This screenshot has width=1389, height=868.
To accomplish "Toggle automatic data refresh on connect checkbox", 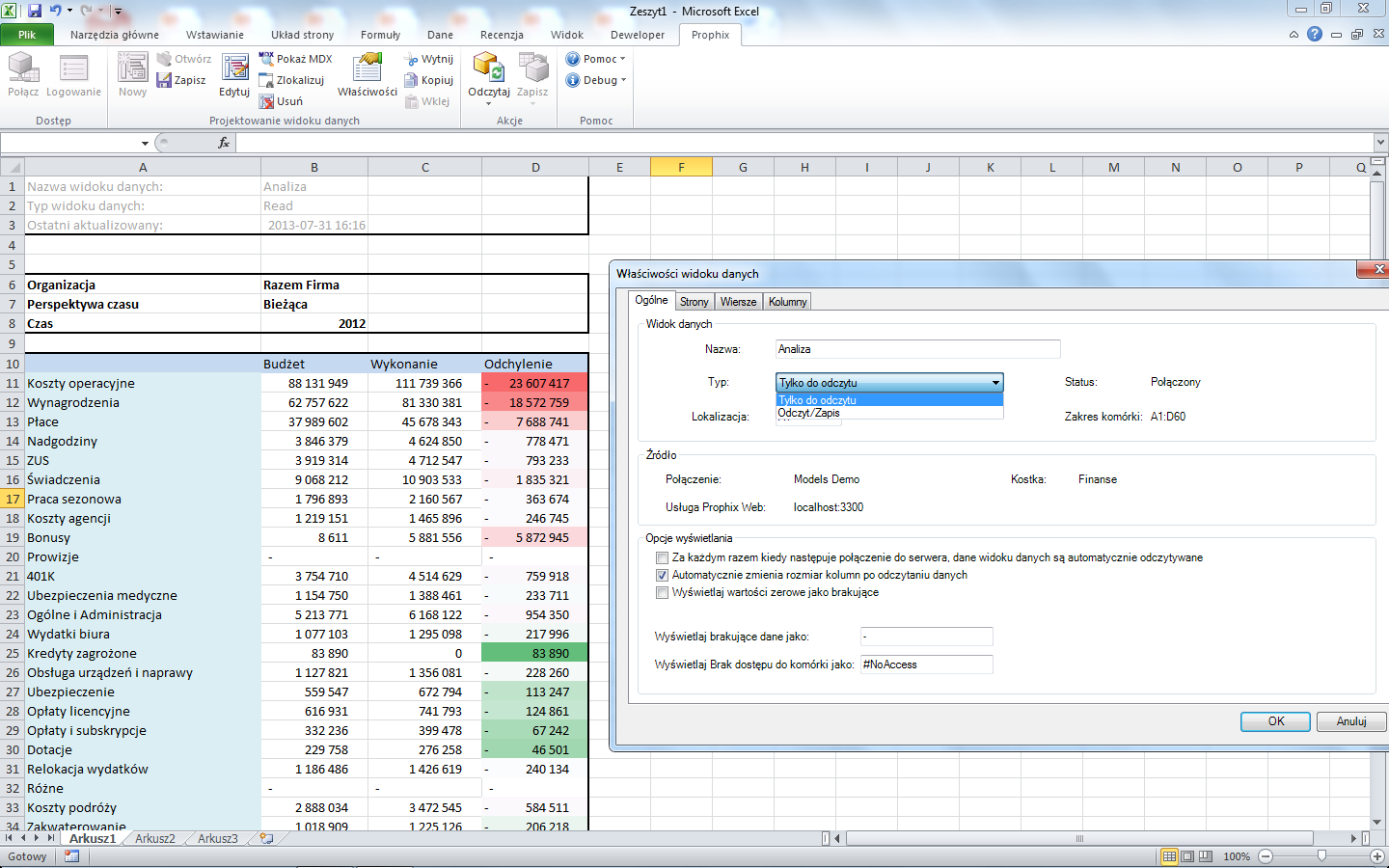I will [x=662, y=557].
